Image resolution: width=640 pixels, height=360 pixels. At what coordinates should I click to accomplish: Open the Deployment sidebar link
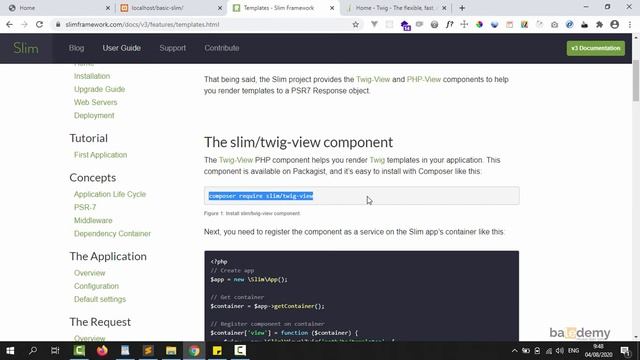pos(94,116)
